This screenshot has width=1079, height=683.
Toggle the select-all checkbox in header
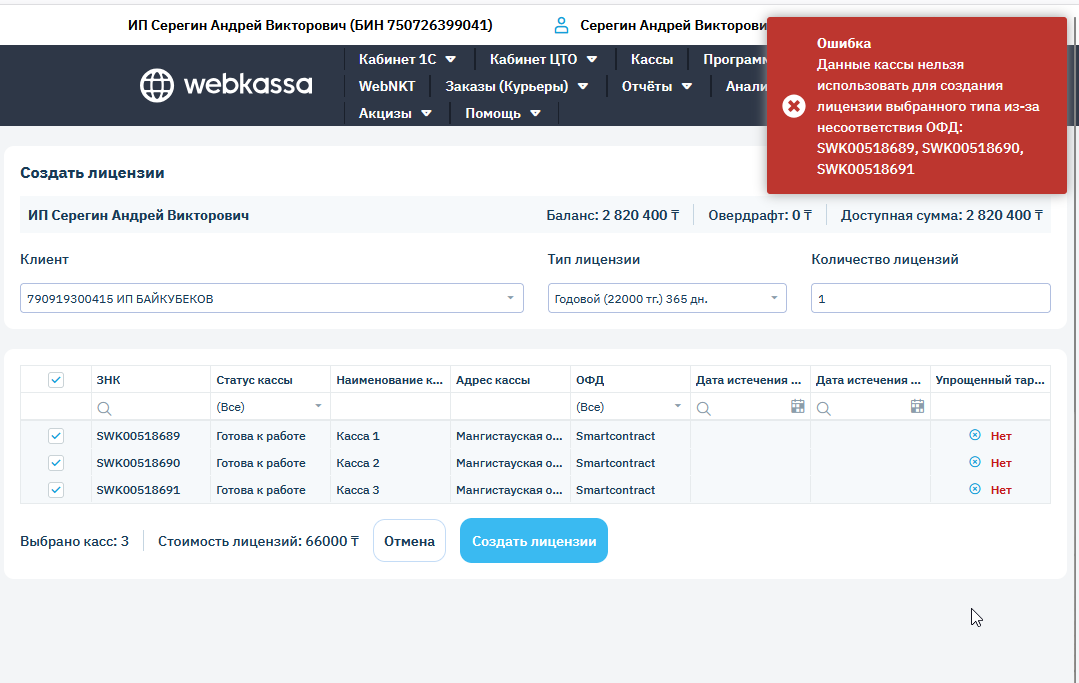[56, 380]
